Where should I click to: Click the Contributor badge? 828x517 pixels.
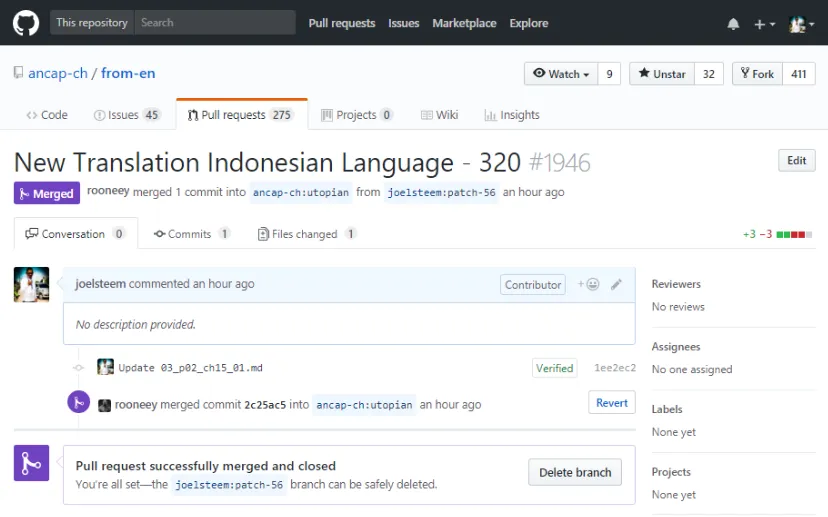533,285
